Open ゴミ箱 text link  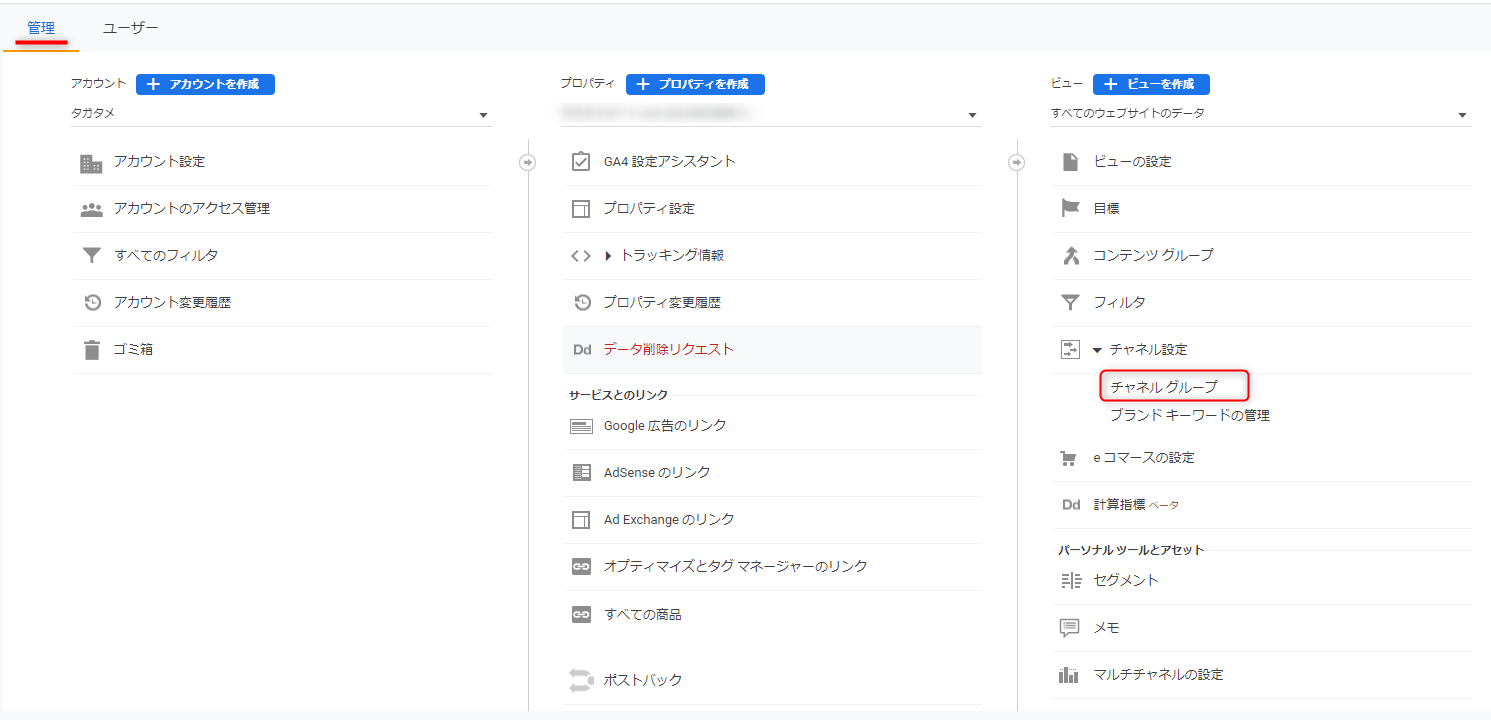[x=133, y=349]
